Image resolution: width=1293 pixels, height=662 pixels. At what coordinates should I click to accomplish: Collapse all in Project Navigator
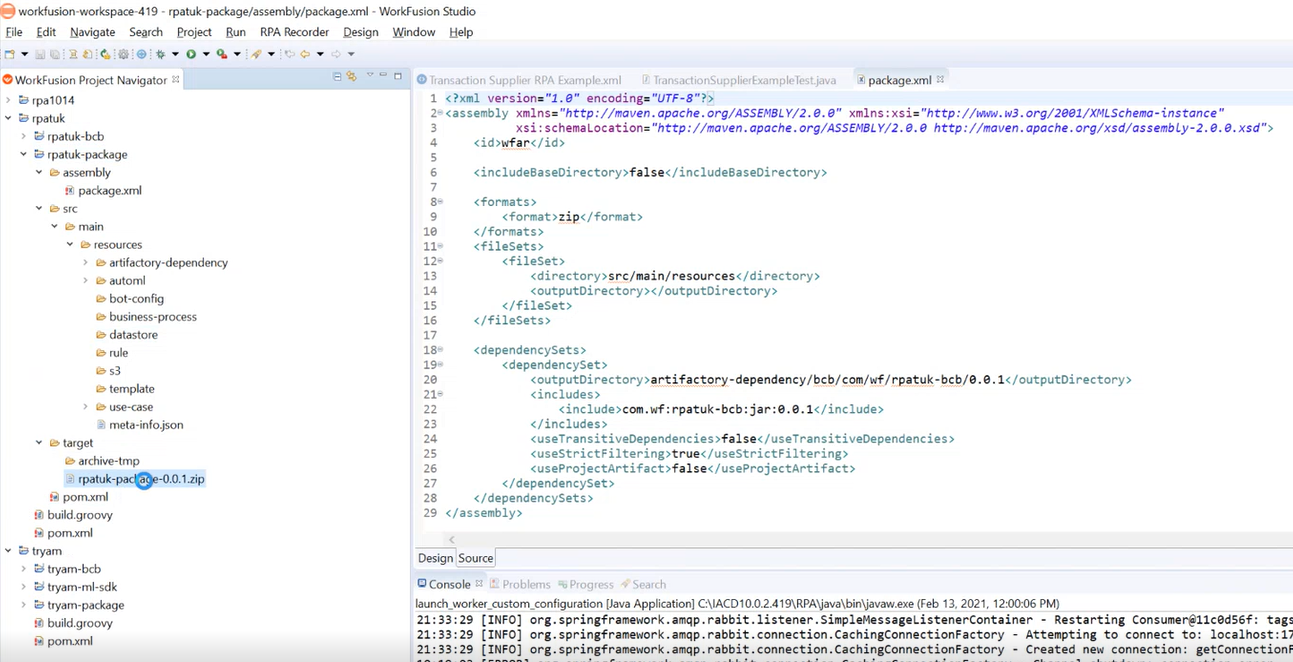click(337, 76)
